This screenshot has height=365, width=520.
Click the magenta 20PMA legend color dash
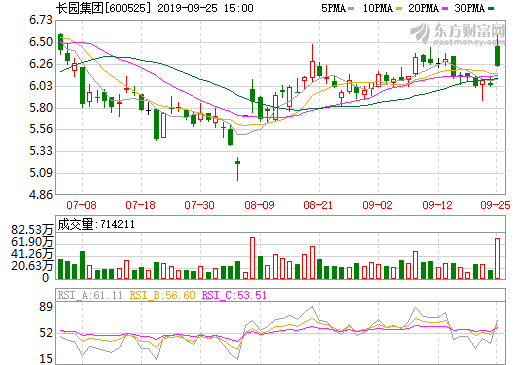coord(445,9)
